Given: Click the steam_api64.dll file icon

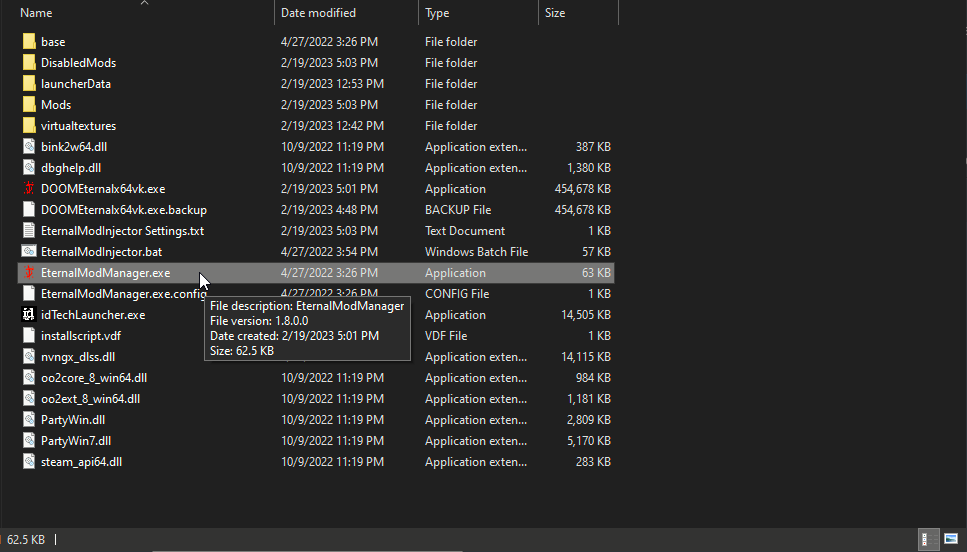Looking at the screenshot, I should pyautogui.click(x=28, y=461).
